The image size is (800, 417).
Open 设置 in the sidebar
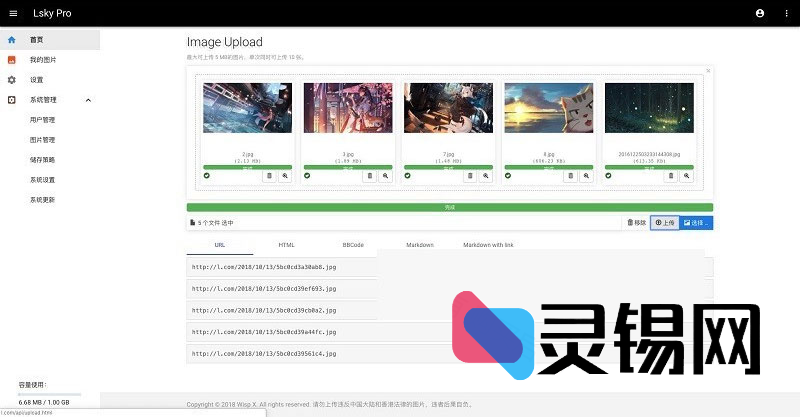50,80
